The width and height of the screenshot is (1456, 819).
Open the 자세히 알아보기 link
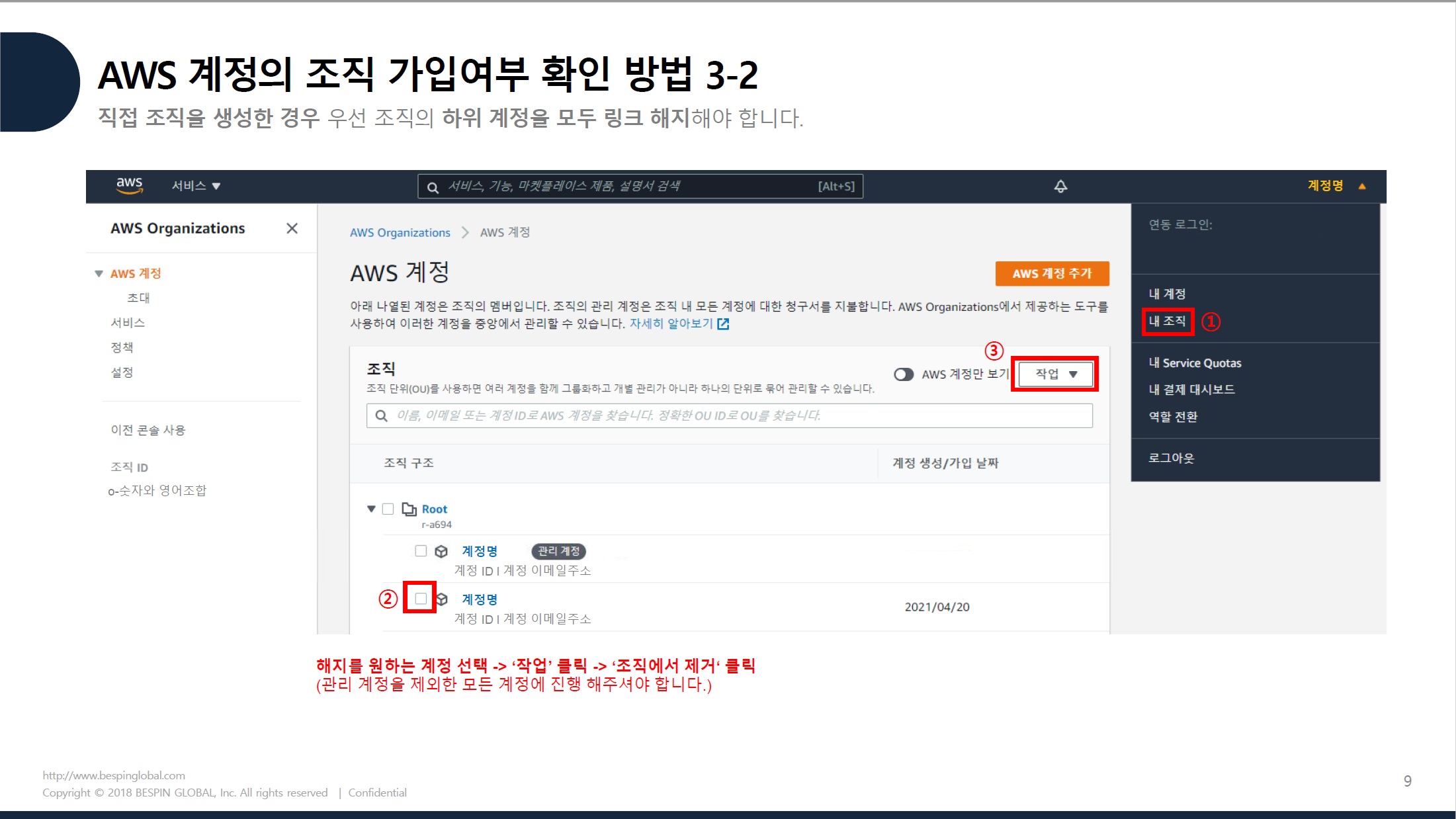pyautogui.click(x=671, y=323)
